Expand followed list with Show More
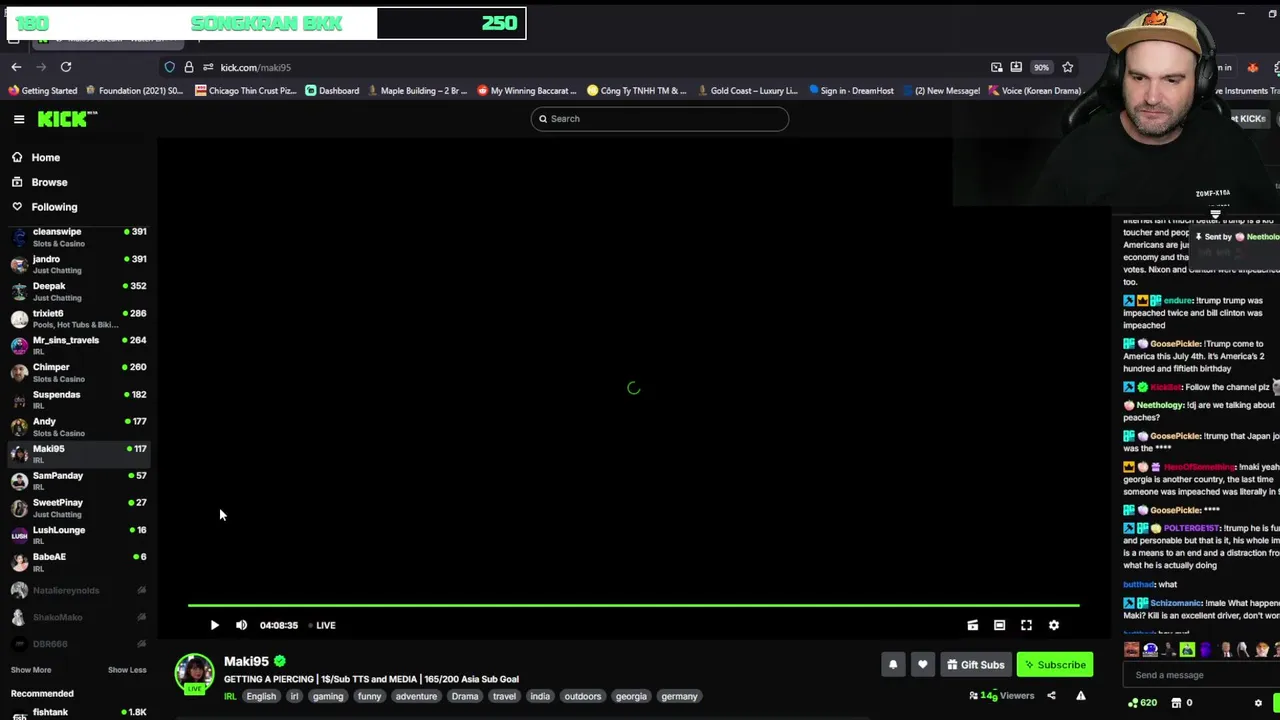Screen dimensions: 1280x720 pyautogui.click(x=31, y=670)
